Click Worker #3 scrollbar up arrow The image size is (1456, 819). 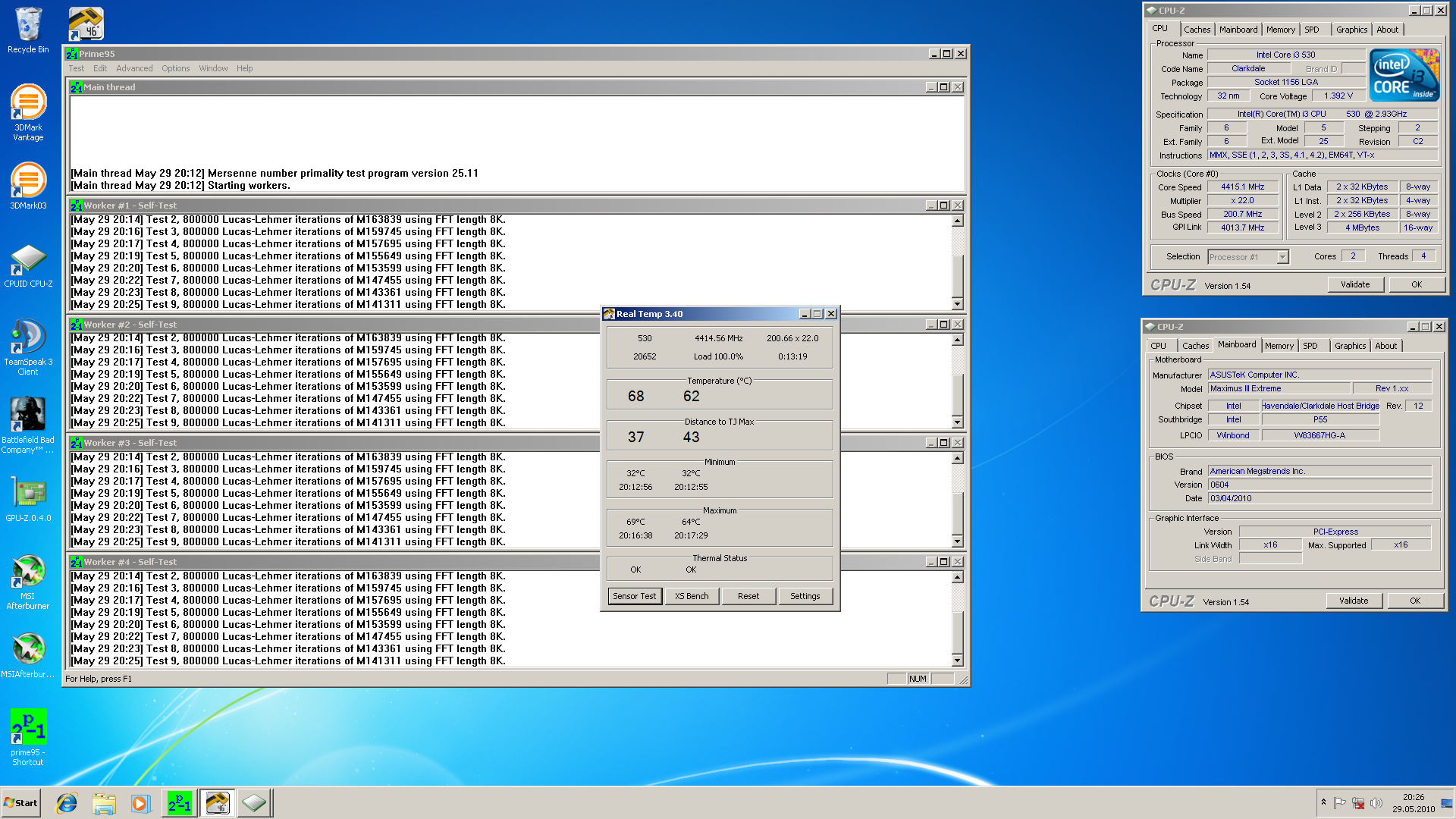(958, 458)
